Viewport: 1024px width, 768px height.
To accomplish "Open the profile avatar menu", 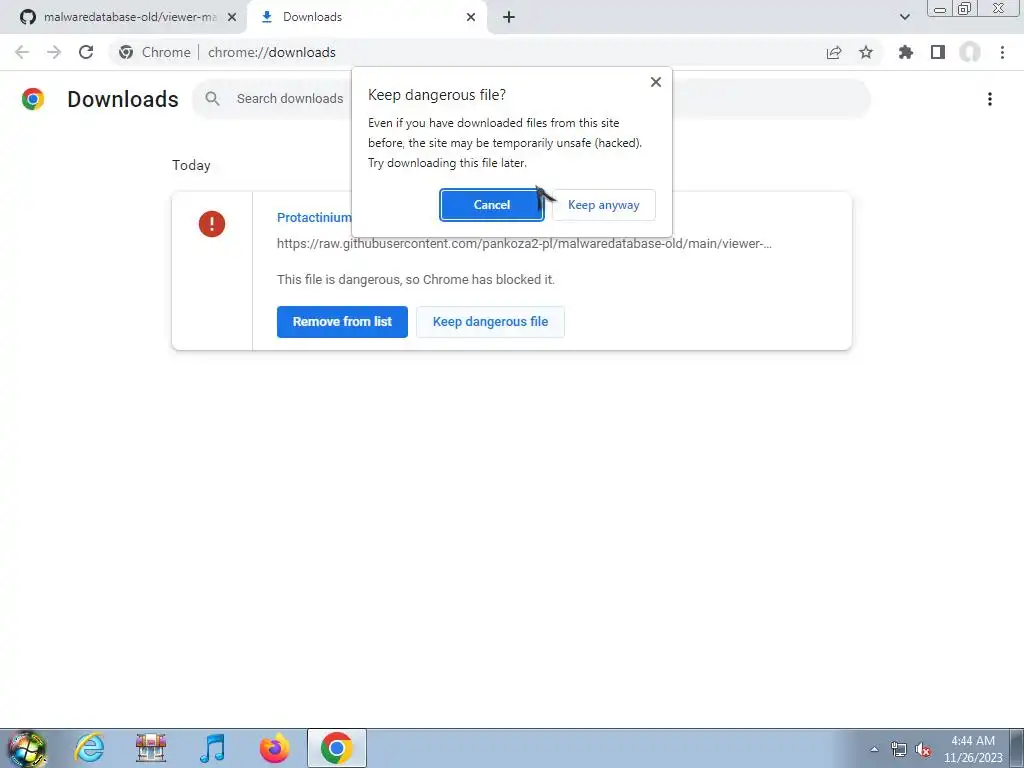I will click(x=970, y=52).
